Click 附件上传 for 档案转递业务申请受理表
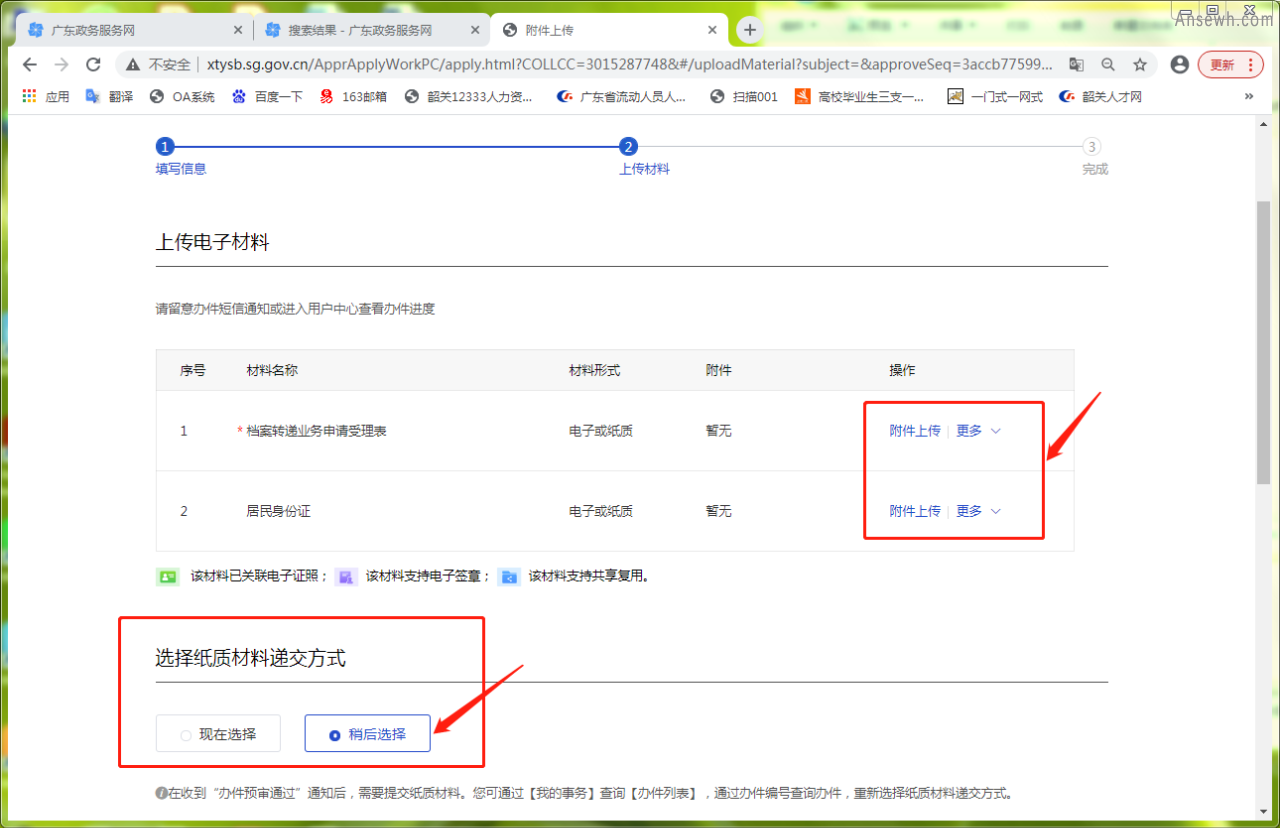 [x=914, y=431]
